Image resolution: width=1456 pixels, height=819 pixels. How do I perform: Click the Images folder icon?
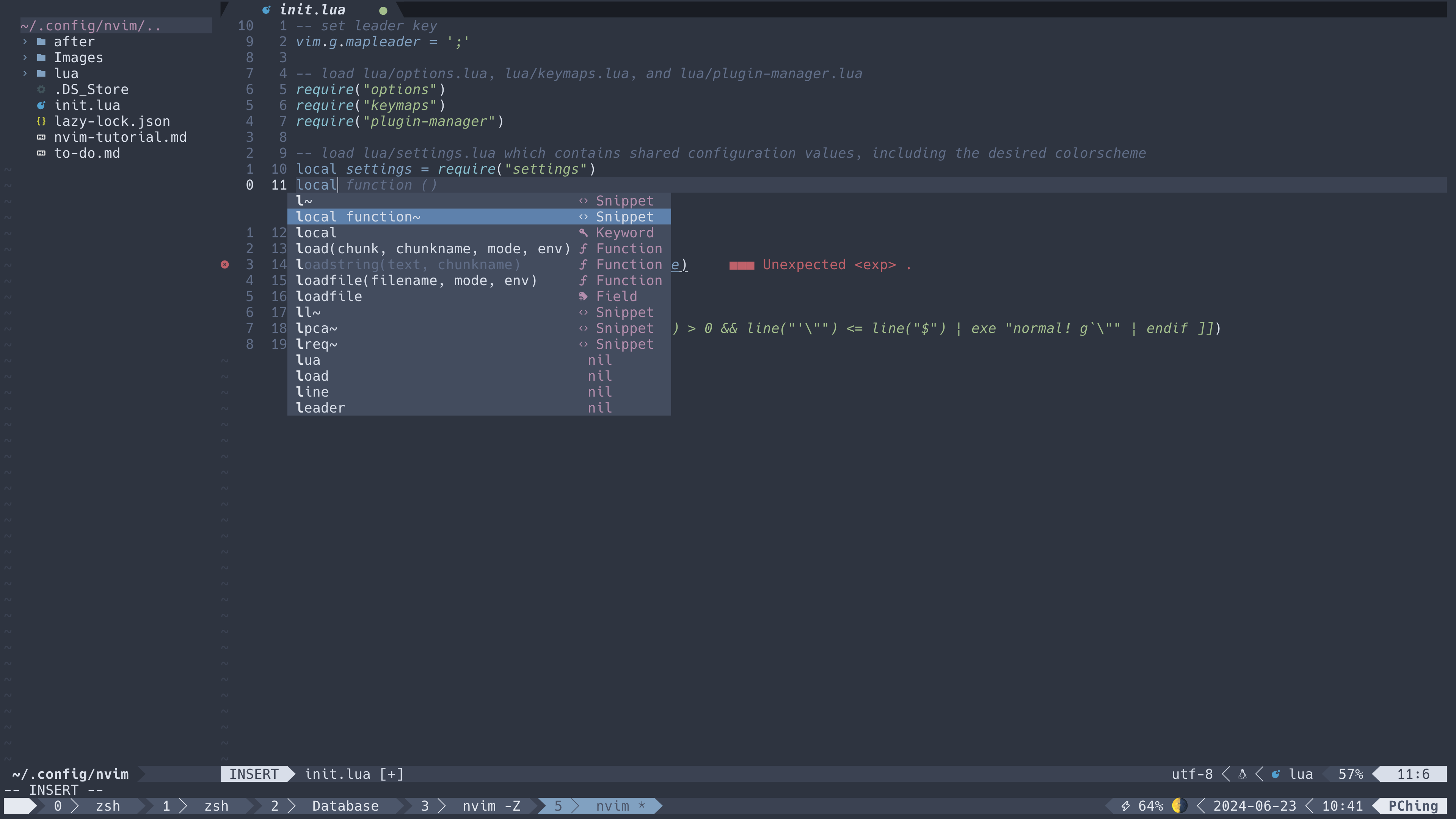coord(41,58)
